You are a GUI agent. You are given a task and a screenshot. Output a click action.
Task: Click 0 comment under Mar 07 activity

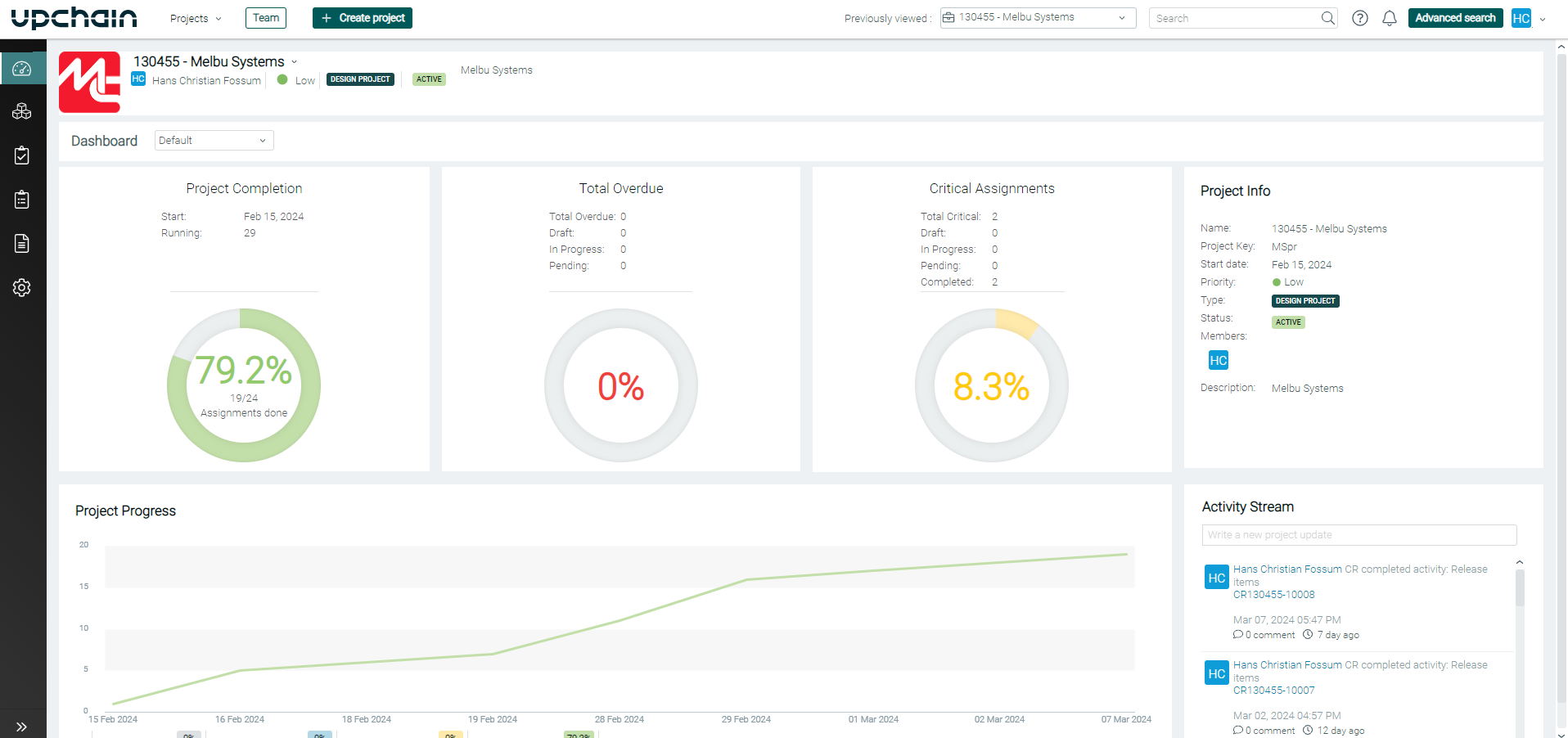coord(1264,635)
